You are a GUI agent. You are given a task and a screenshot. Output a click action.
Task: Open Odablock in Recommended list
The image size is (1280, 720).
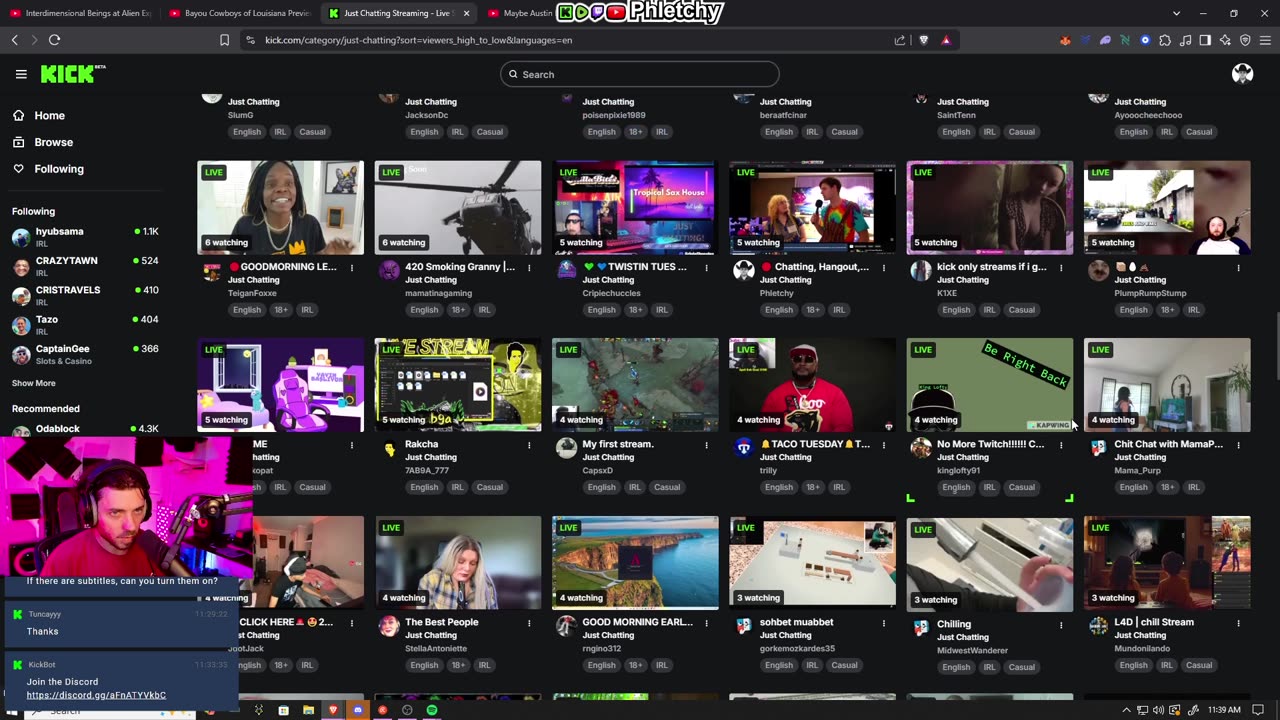85,429
